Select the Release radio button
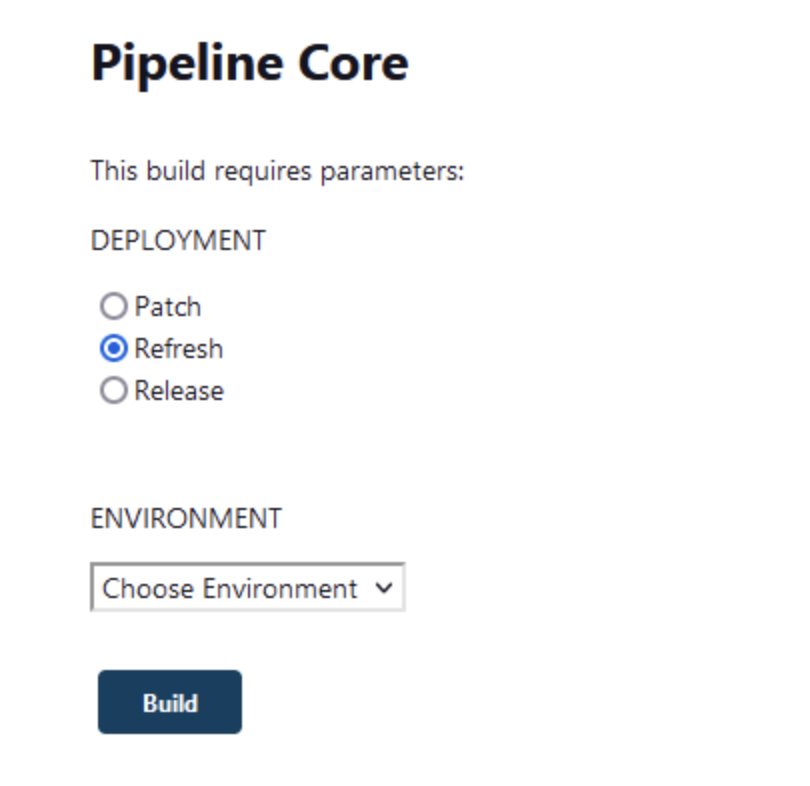 [114, 390]
